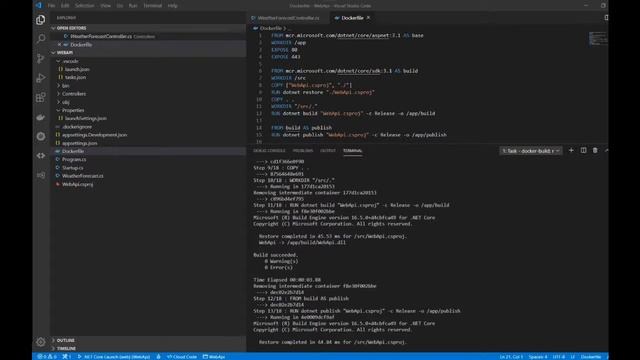The width and height of the screenshot is (640, 360).
Task: Open the Source Control view
Action: click(40, 58)
